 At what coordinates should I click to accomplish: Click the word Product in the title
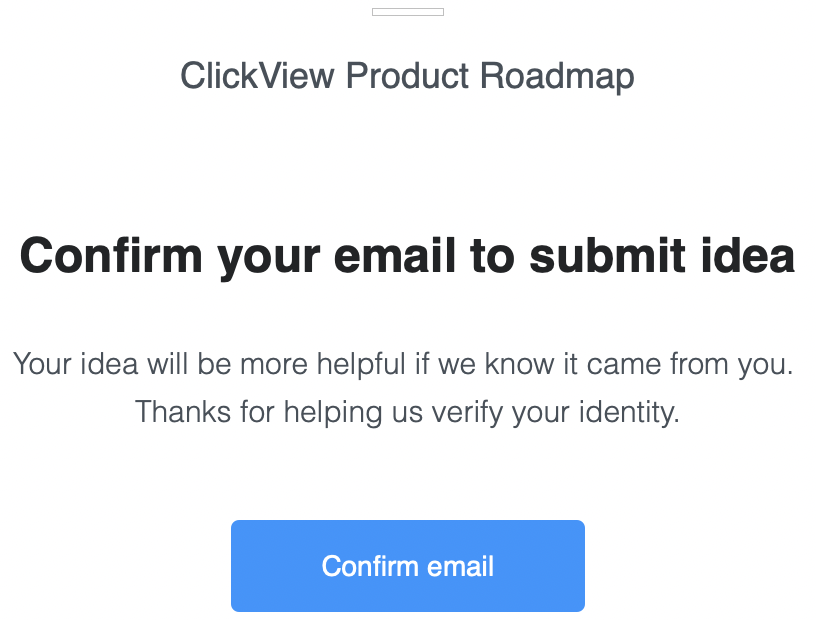point(407,76)
